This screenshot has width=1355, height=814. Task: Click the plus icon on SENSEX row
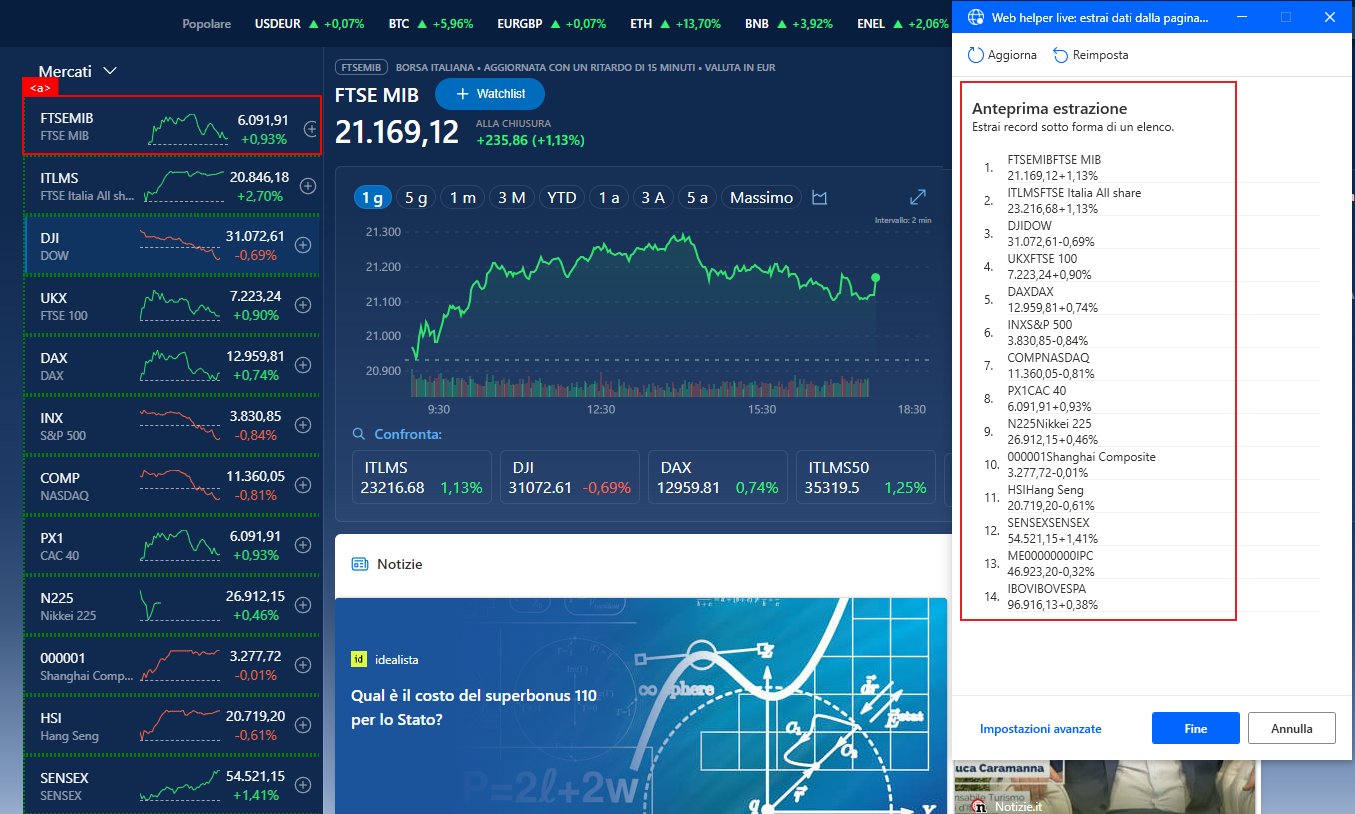click(x=304, y=785)
